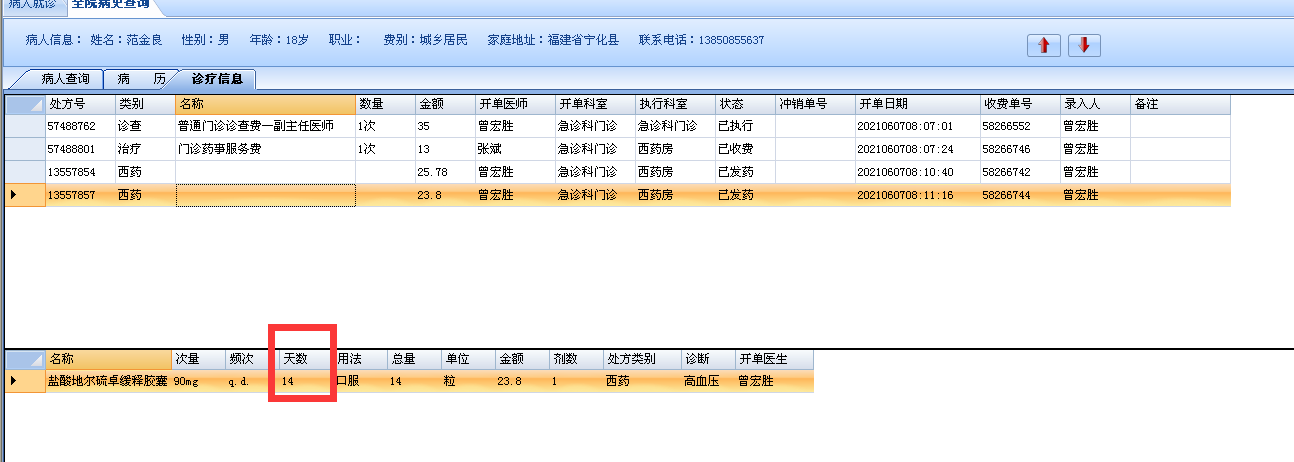Image resolution: width=1294 pixels, height=462 pixels.
Task: Select prescription row 13557857
Action: coord(618,195)
